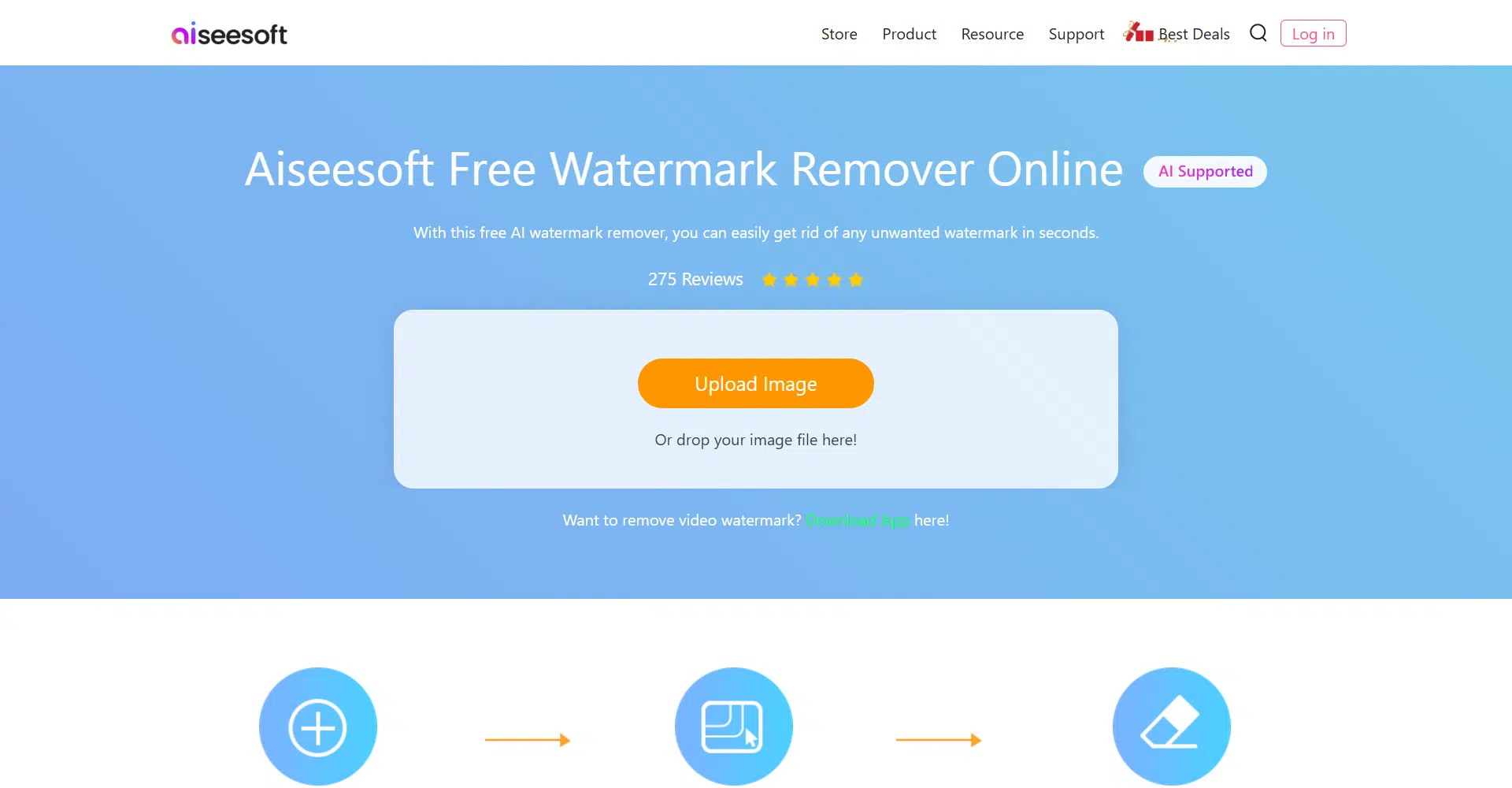
Task: Open the Product menu
Action: point(909,34)
